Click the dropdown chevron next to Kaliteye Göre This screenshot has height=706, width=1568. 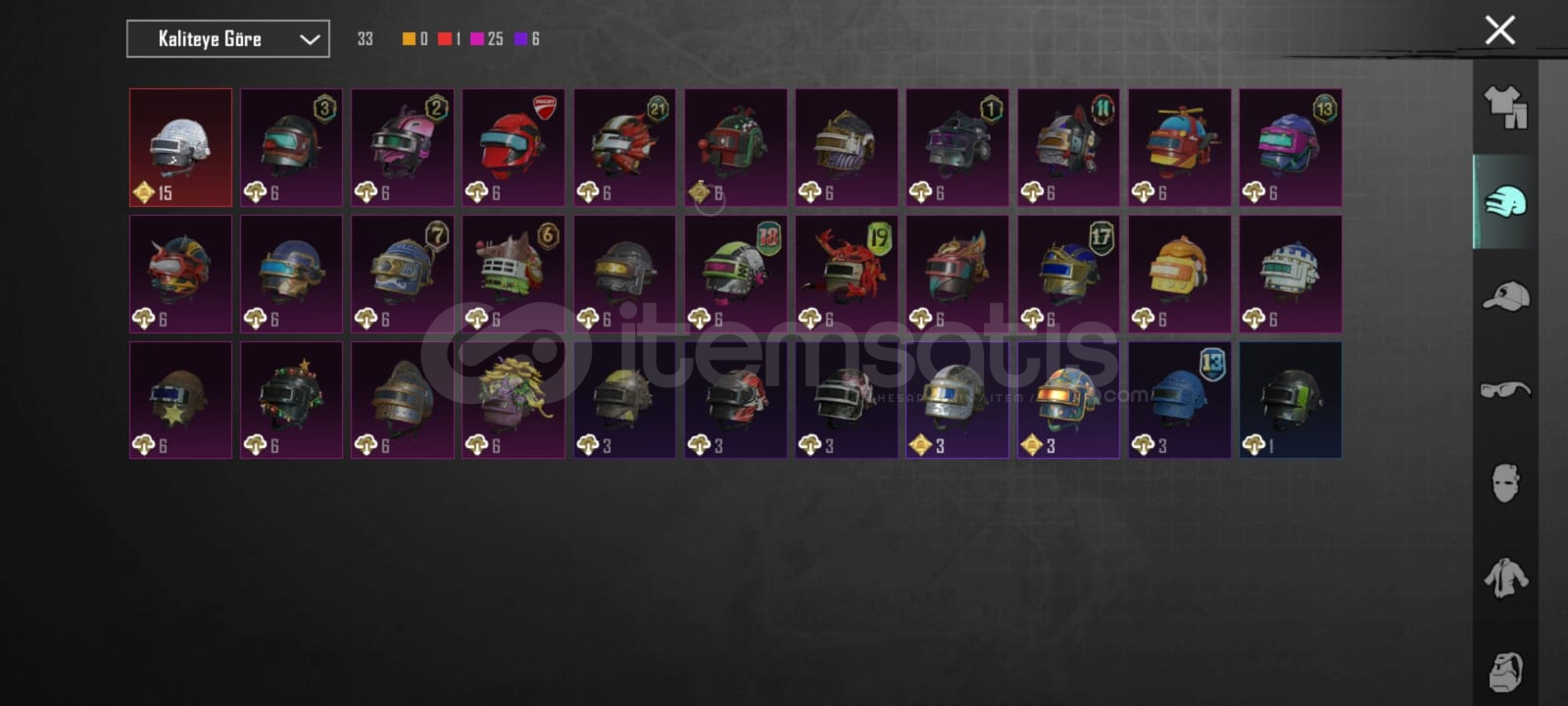tap(310, 39)
